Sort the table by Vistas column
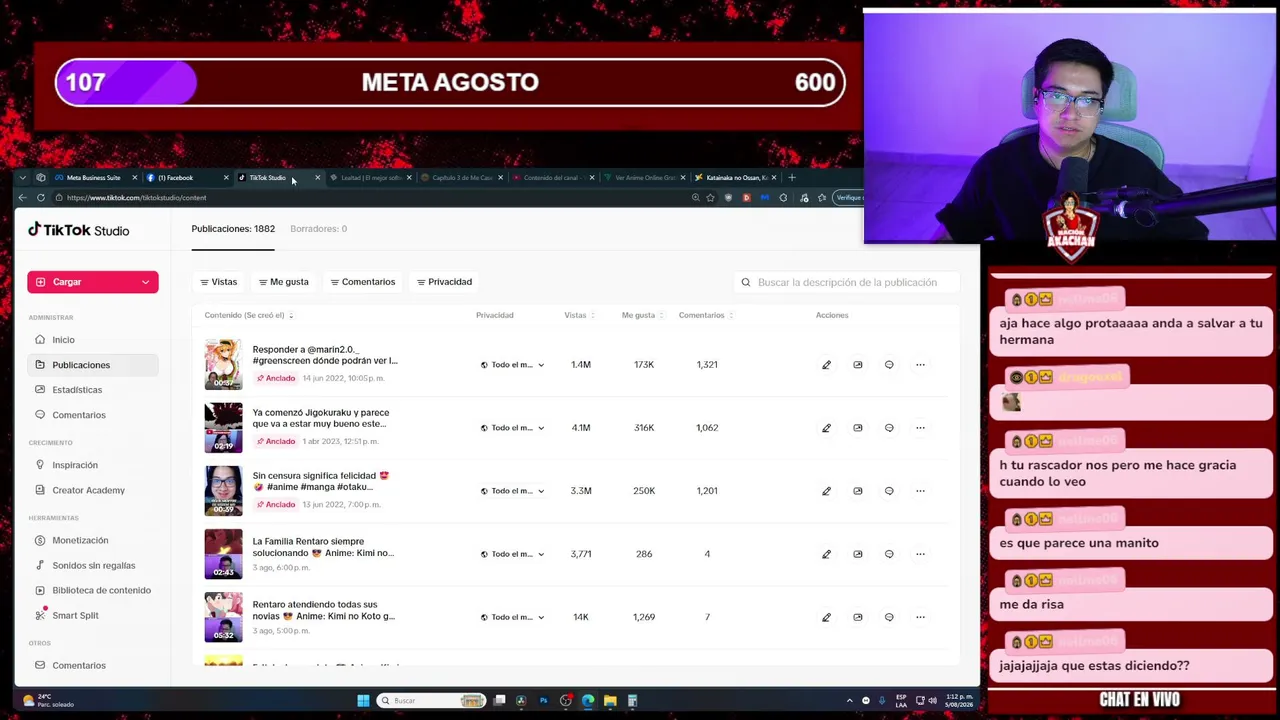This screenshot has width=1280, height=720. tap(580, 315)
